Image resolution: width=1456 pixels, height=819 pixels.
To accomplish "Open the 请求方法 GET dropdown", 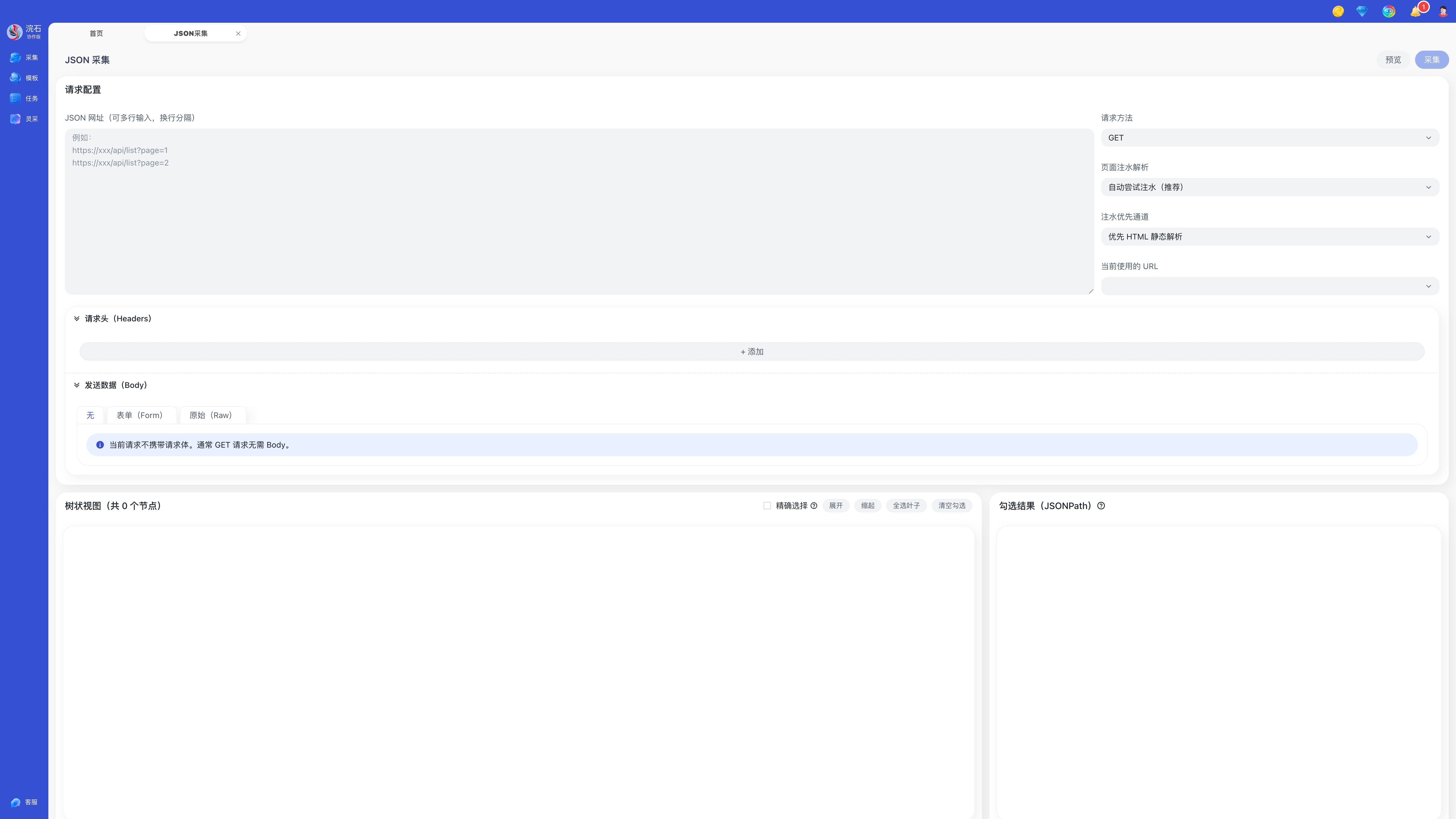I will click(x=1269, y=138).
